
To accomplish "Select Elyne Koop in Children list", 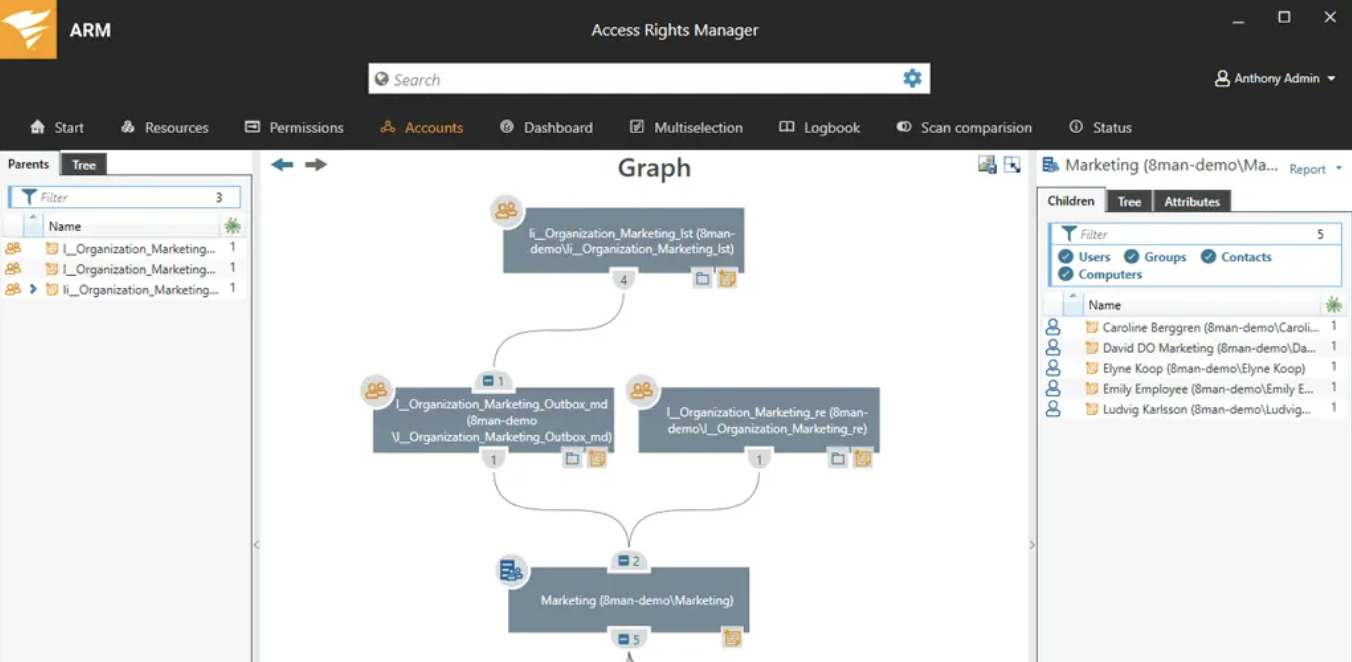I will coord(1193,368).
